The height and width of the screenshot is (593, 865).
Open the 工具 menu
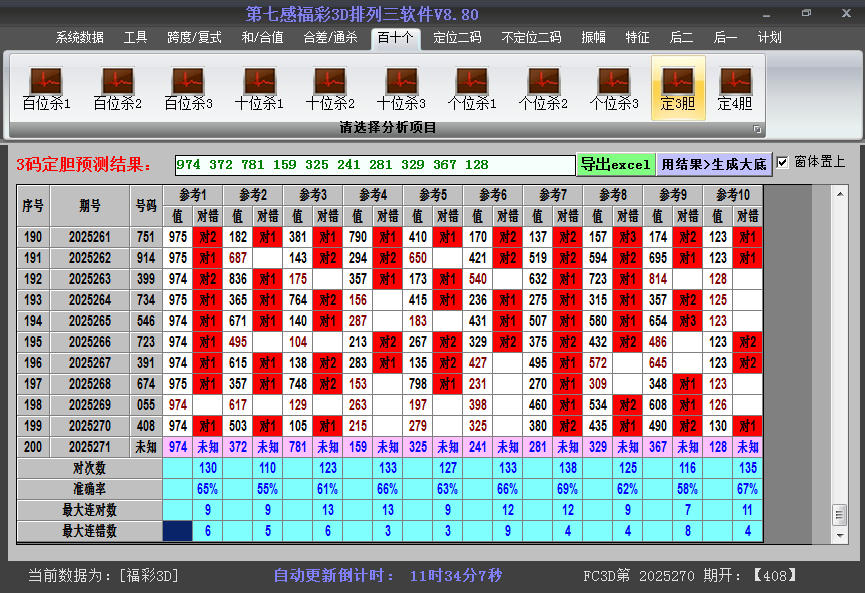point(135,37)
